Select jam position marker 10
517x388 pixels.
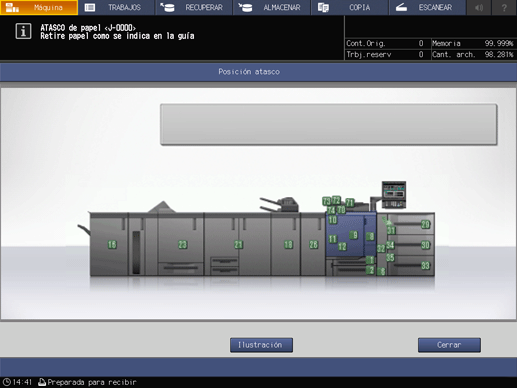coord(333,220)
